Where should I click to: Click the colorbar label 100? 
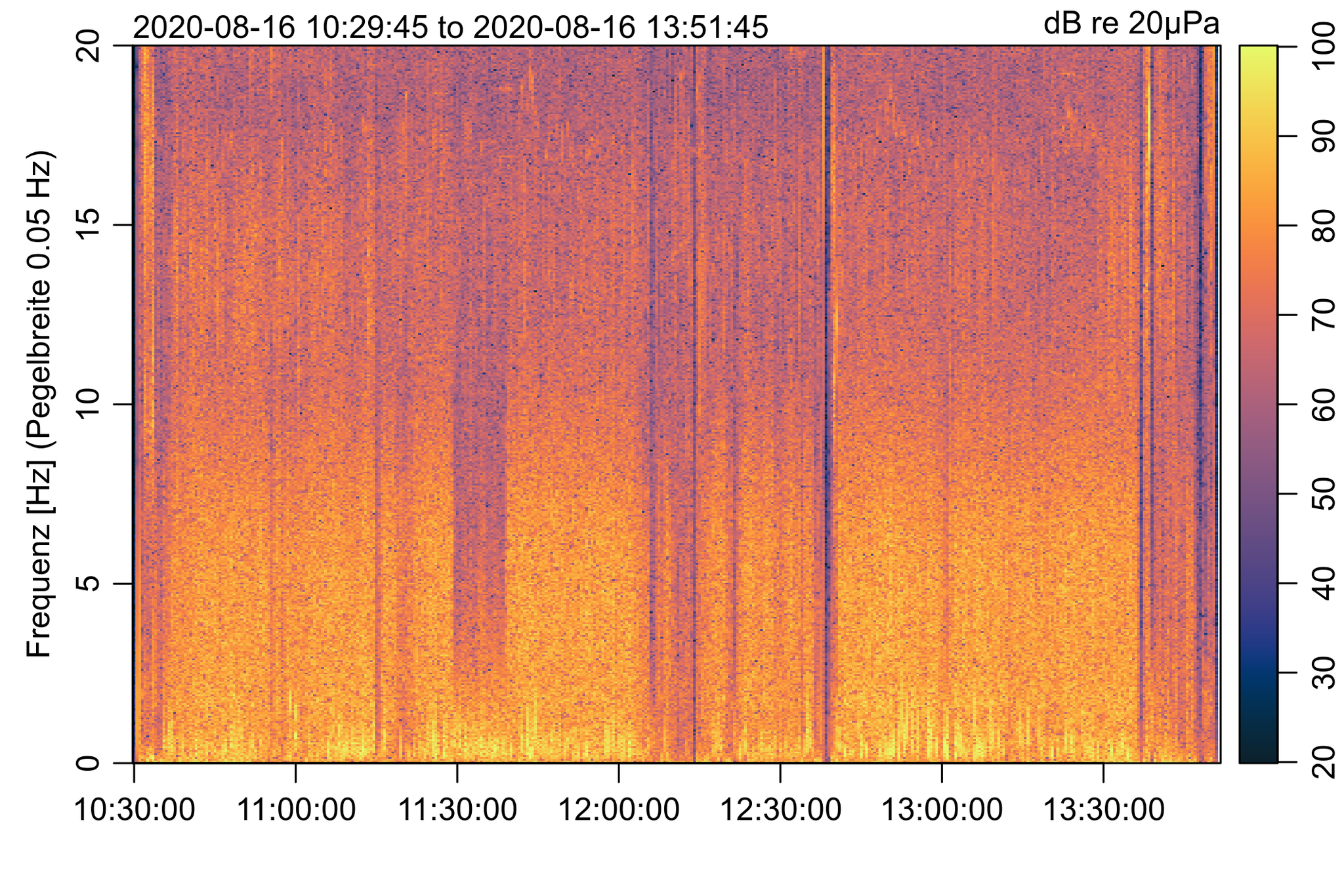click(x=1322, y=46)
